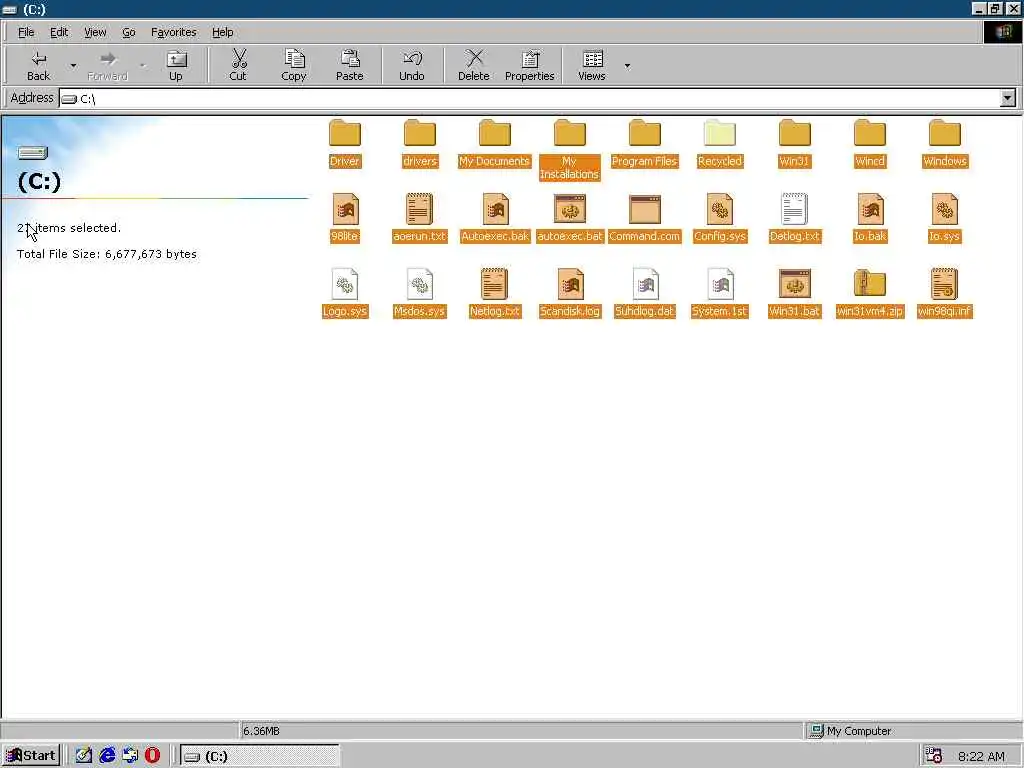1024x768 pixels.
Task: Open the File menu
Action: click(26, 32)
